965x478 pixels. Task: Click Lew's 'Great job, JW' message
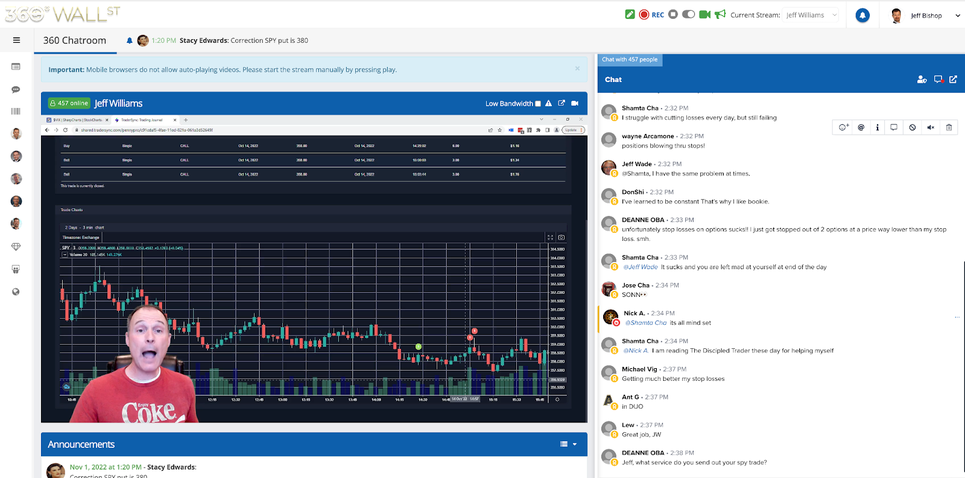pyautogui.click(x=641, y=434)
